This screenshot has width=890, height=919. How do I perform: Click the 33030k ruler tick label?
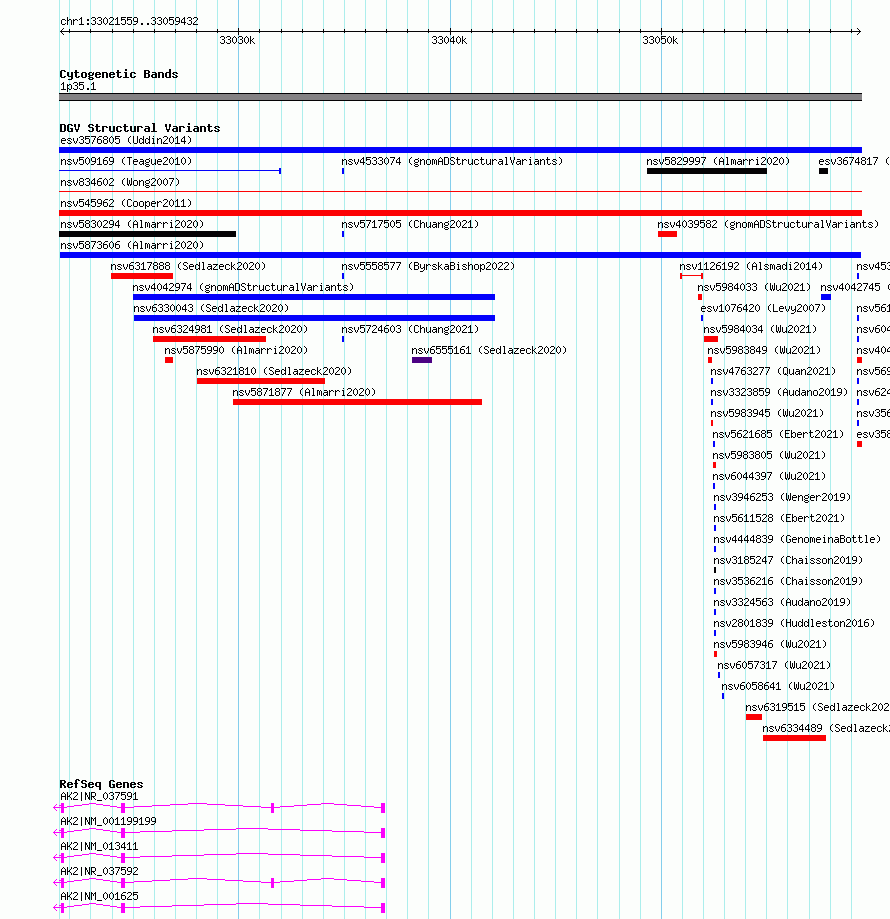click(x=237, y=40)
